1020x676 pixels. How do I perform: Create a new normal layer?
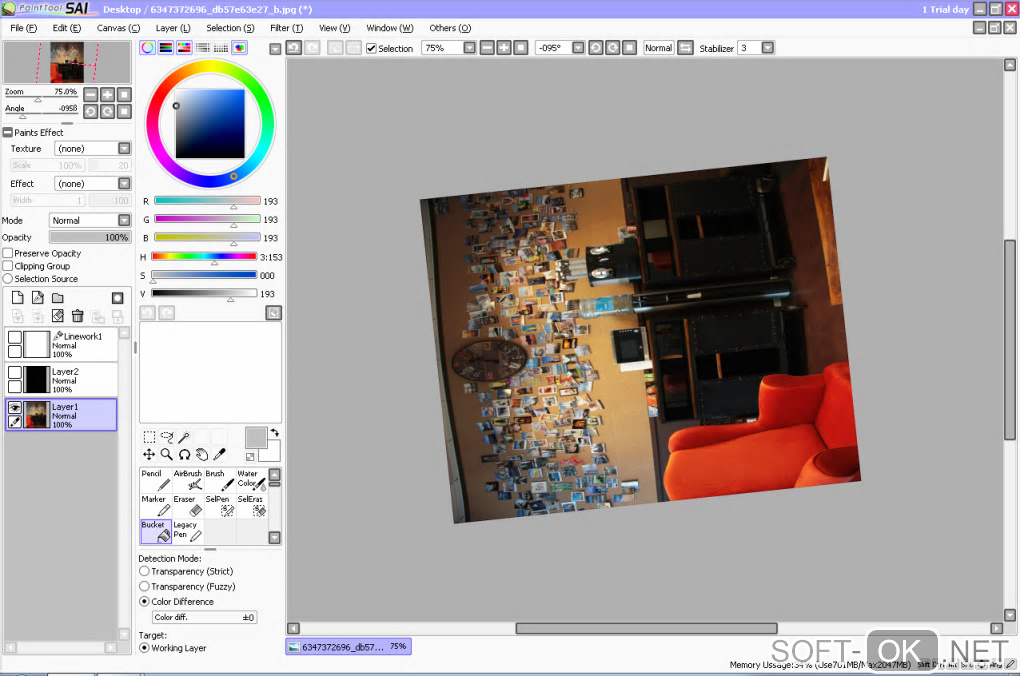tap(18, 298)
